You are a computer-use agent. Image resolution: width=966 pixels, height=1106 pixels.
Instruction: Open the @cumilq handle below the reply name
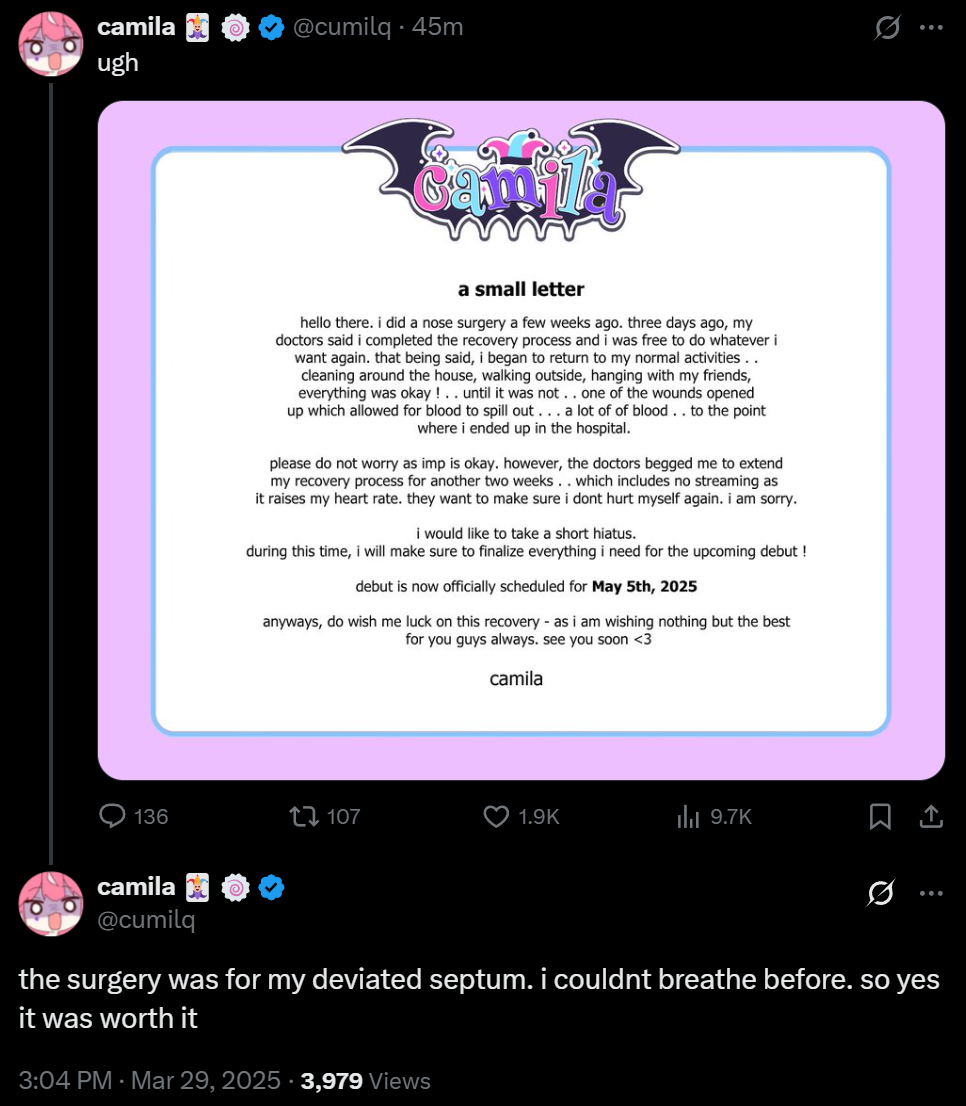coord(146,920)
